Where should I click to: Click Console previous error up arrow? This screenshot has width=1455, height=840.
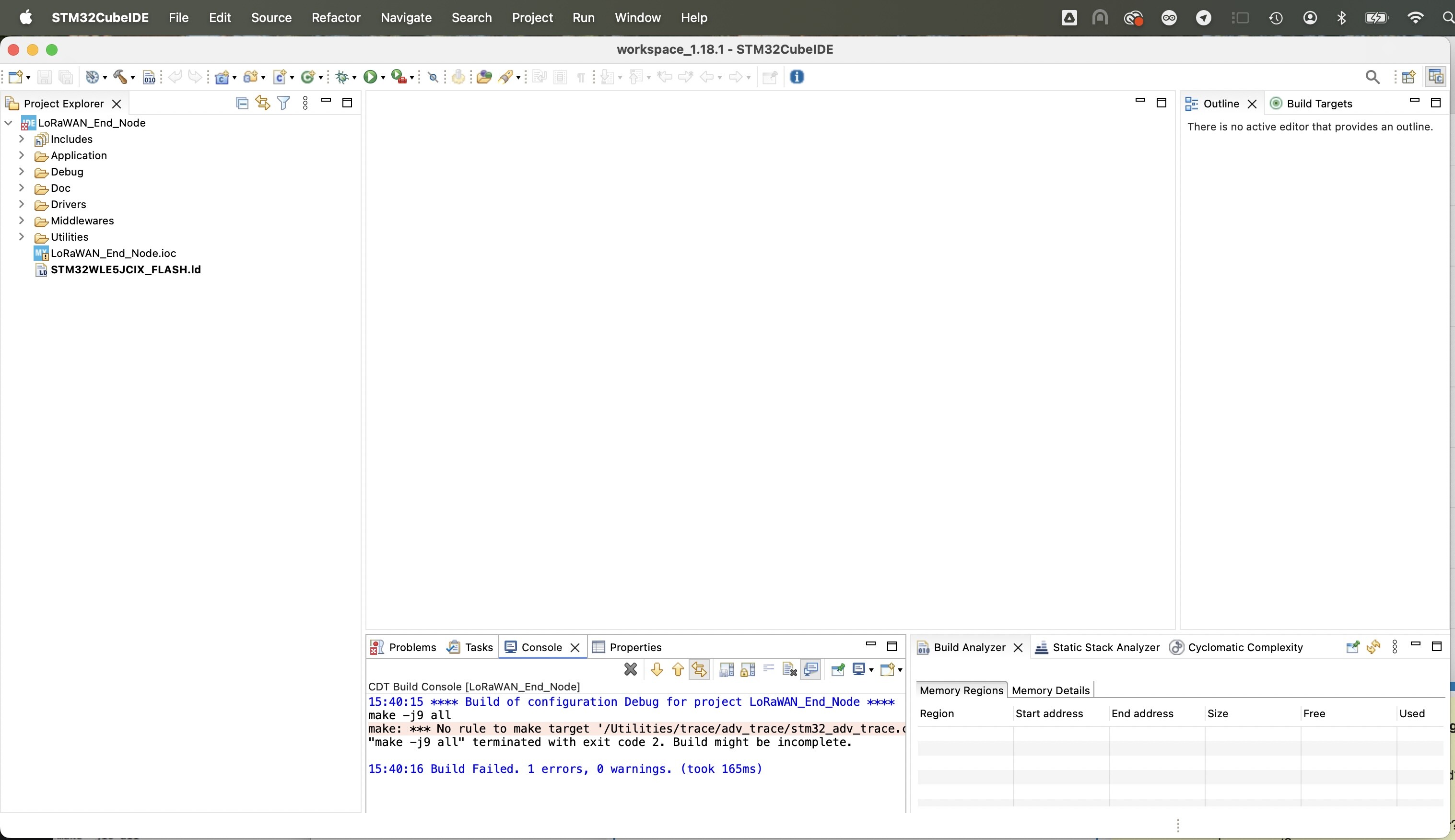[x=678, y=669]
